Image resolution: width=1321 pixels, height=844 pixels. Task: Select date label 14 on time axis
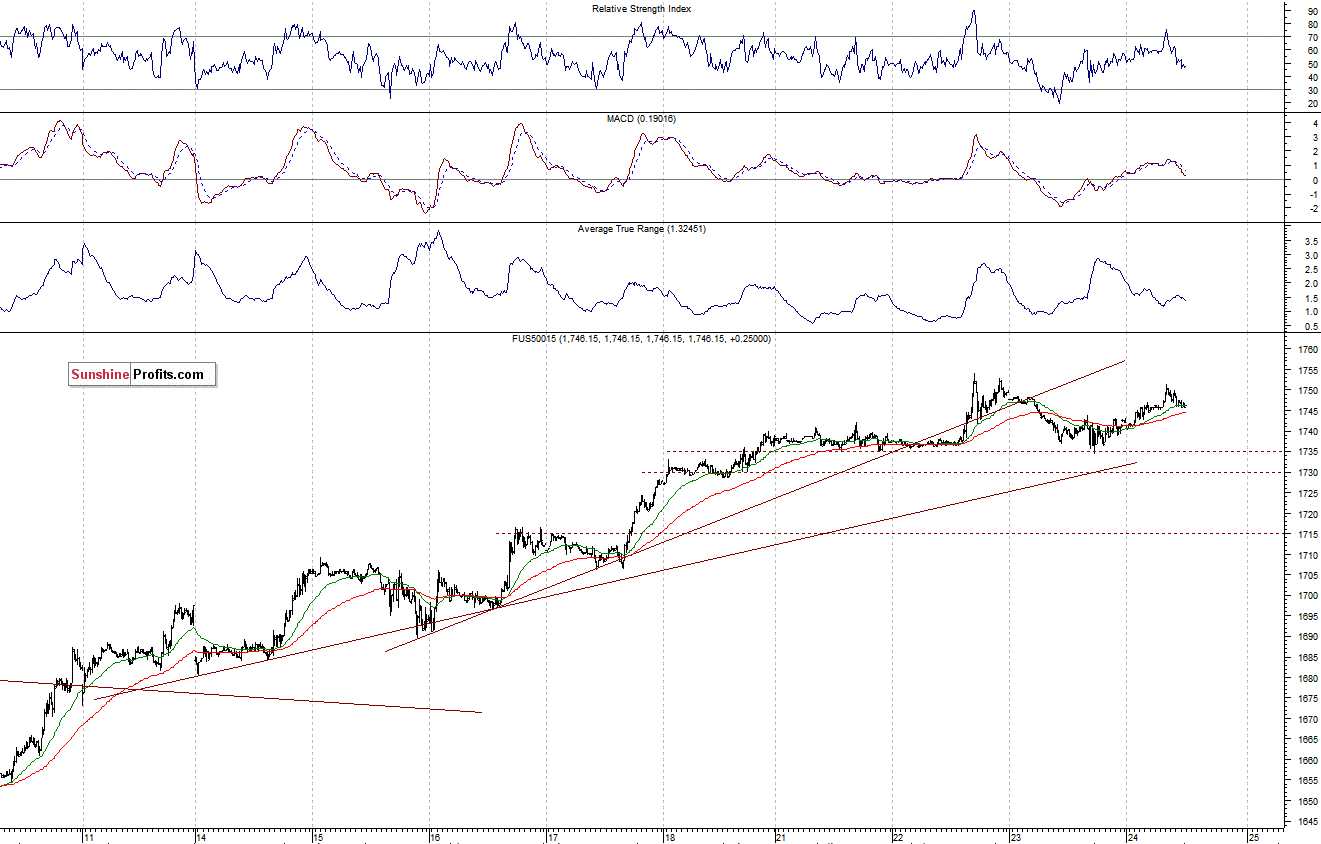200,837
